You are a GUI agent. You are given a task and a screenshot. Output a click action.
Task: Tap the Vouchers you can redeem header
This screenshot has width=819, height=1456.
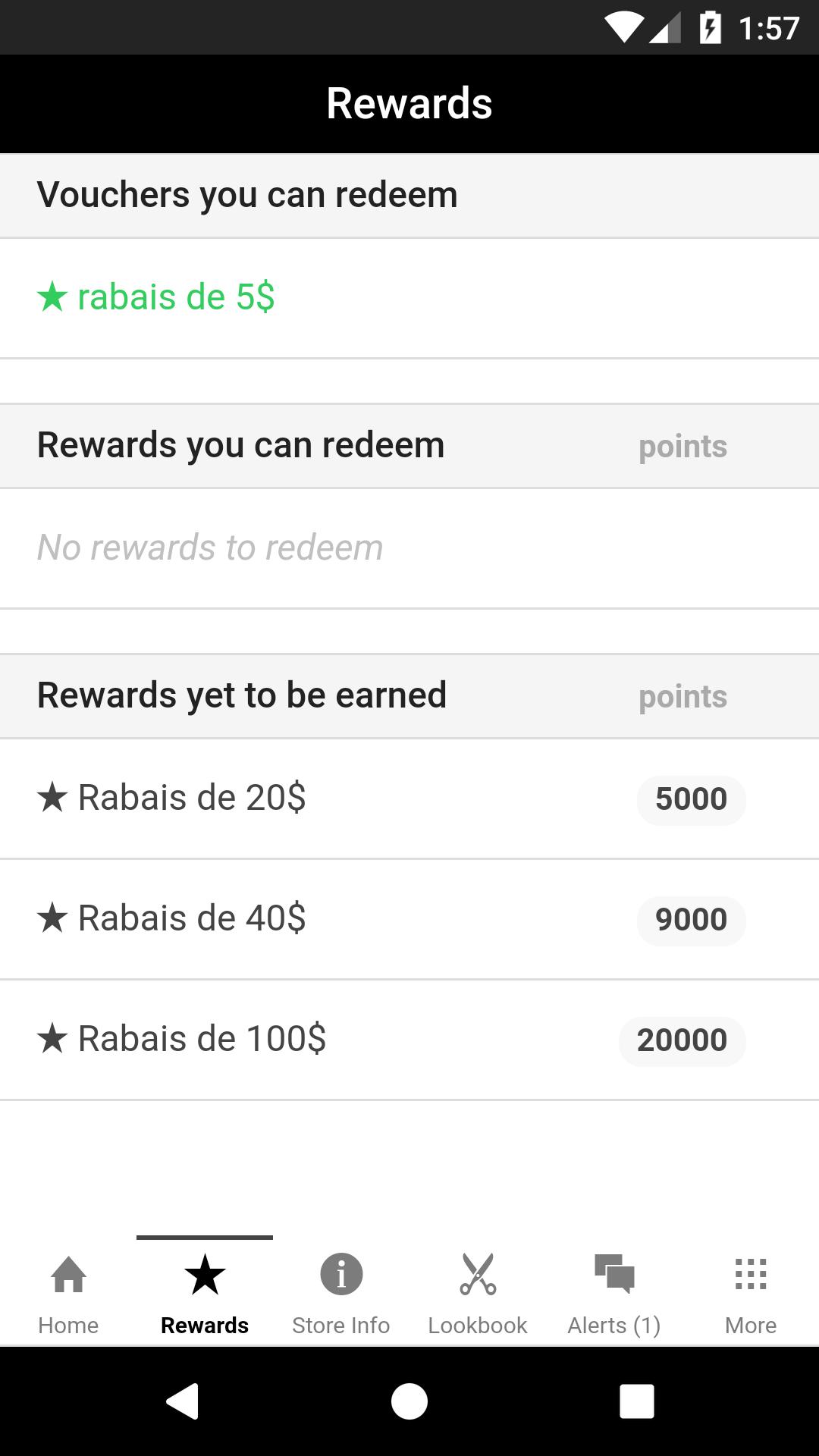click(247, 195)
